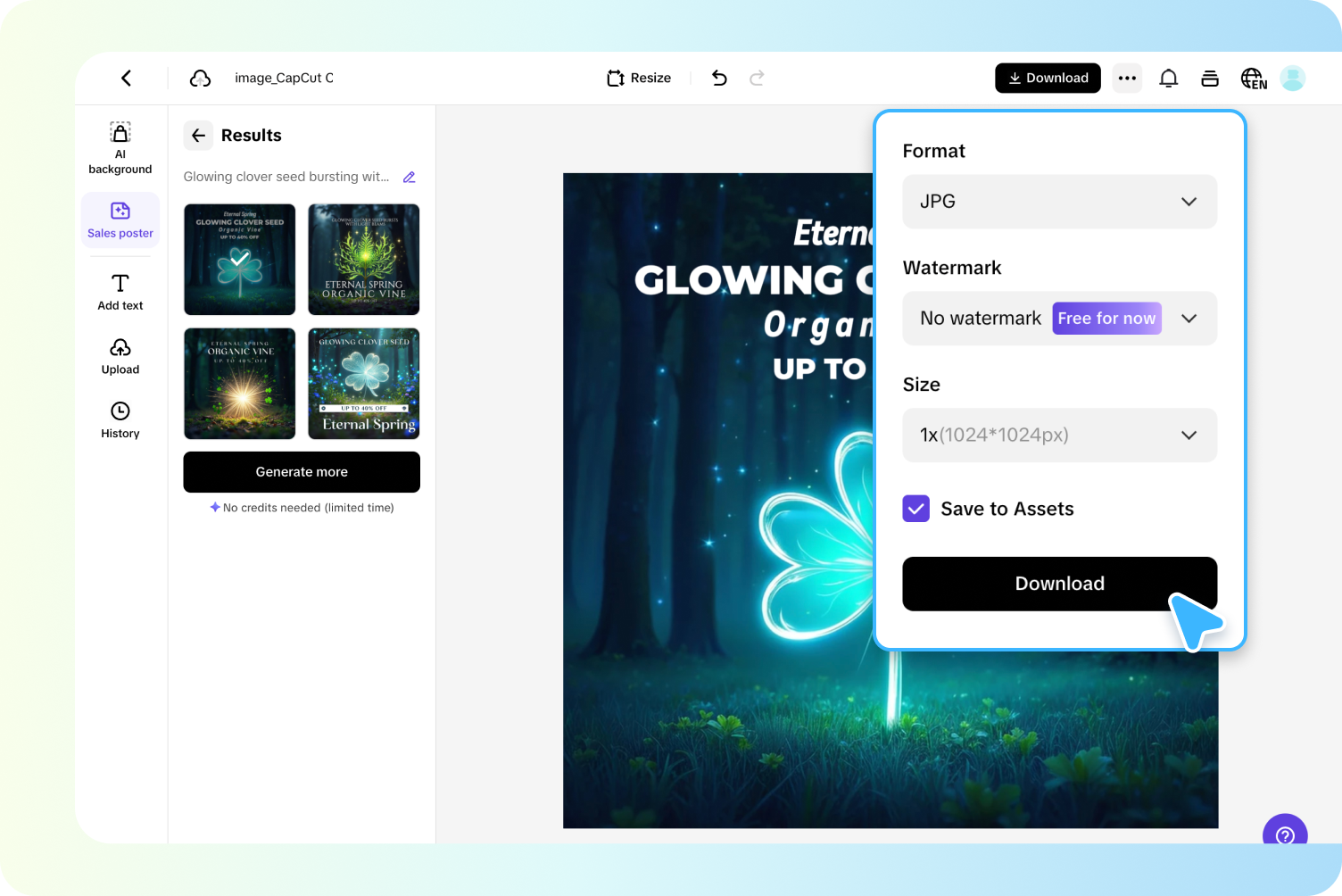Image resolution: width=1342 pixels, height=896 pixels.
Task: View generation History
Action: point(120,419)
